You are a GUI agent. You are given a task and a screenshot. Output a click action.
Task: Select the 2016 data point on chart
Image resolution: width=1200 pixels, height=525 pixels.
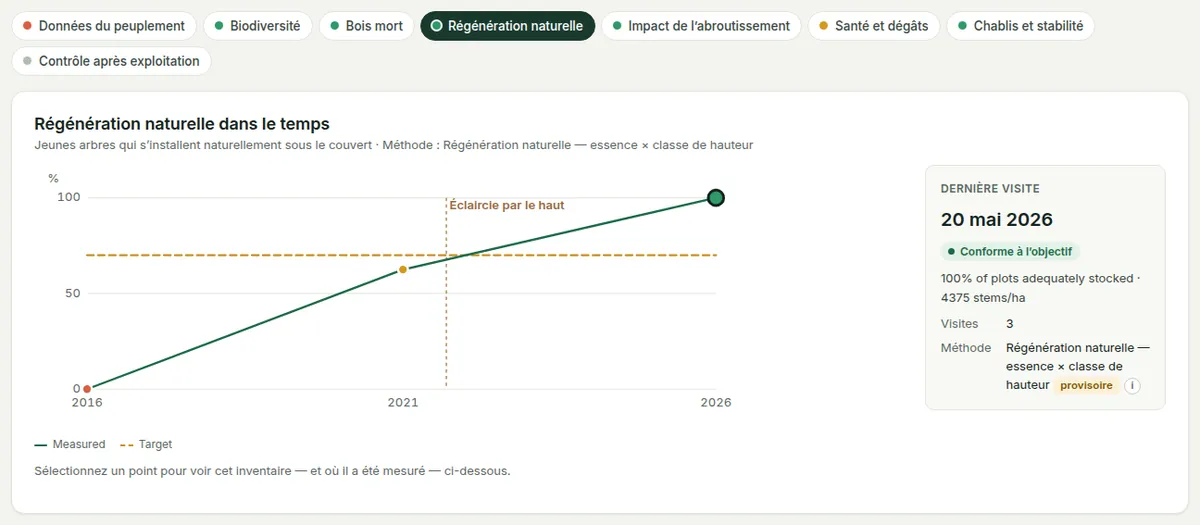pyautogui.click(x=87, y=389)
